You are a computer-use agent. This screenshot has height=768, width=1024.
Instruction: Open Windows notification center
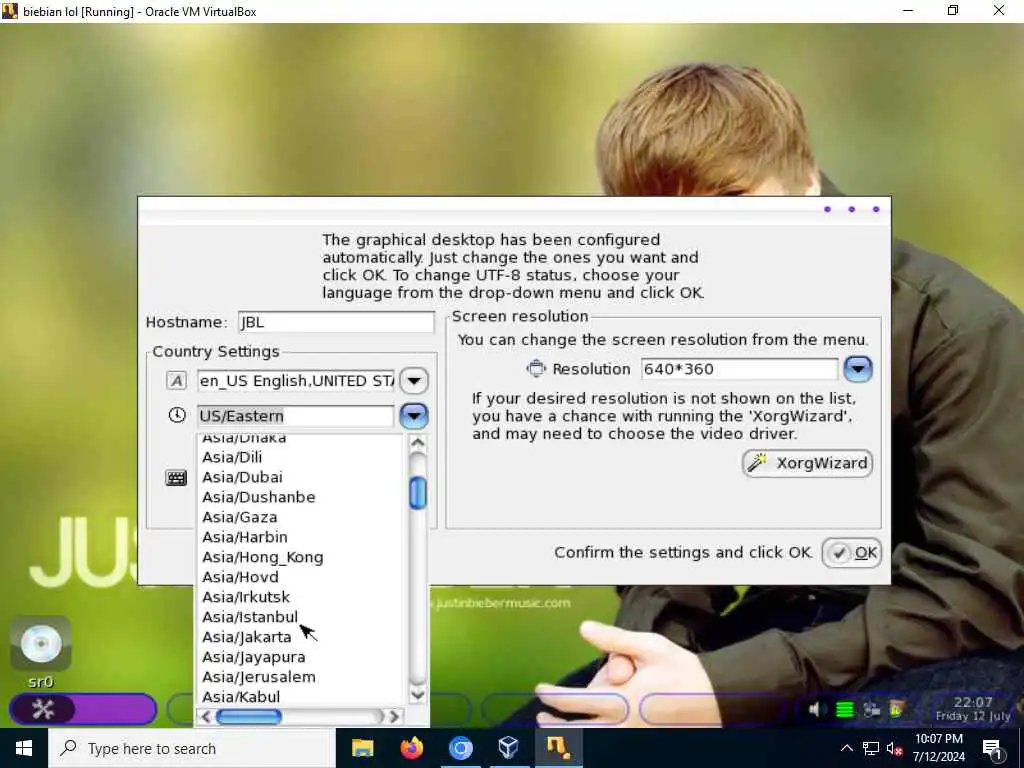[992, 749]
